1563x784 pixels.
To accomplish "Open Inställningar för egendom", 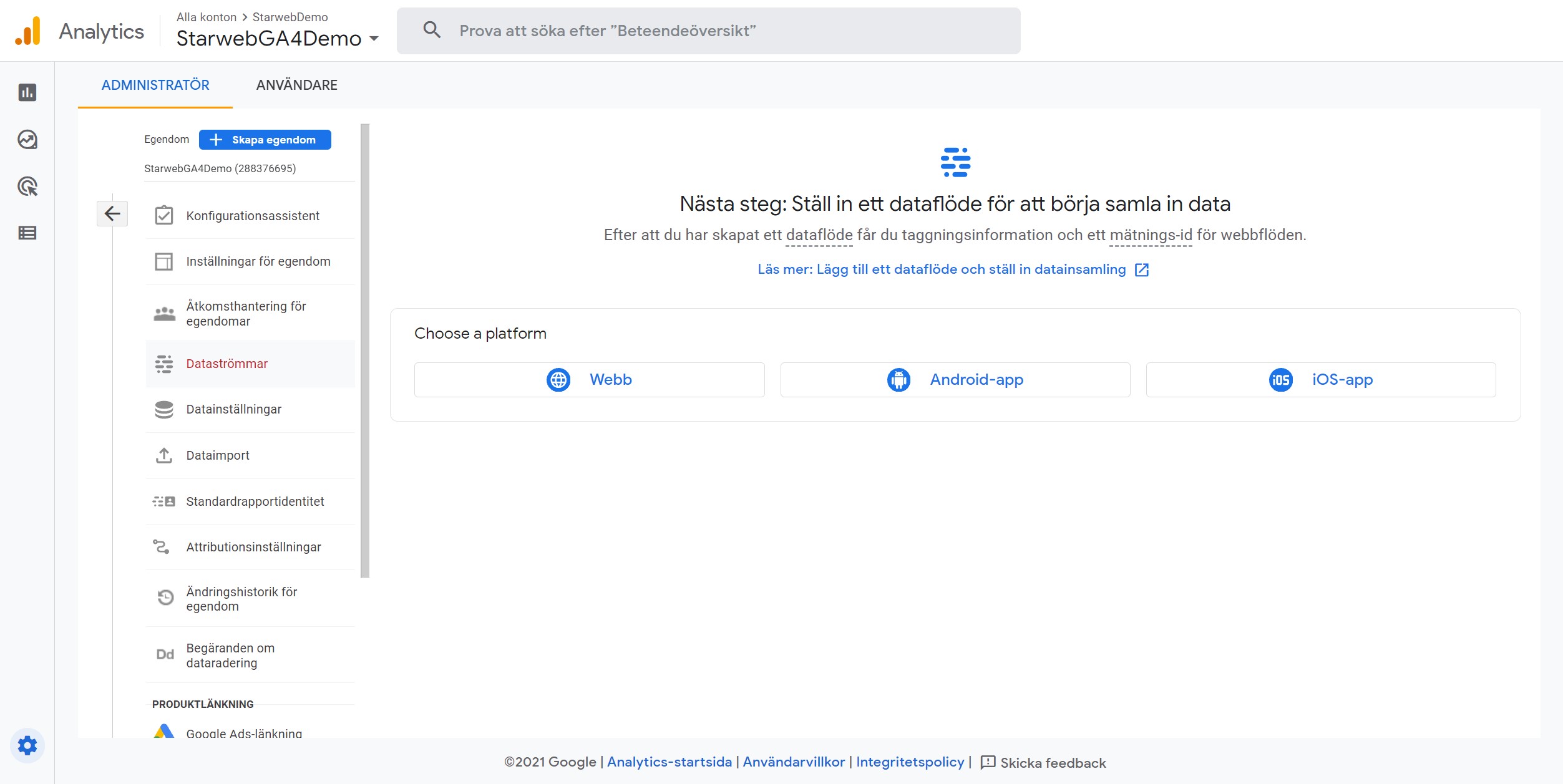I will tap(250, 261).
